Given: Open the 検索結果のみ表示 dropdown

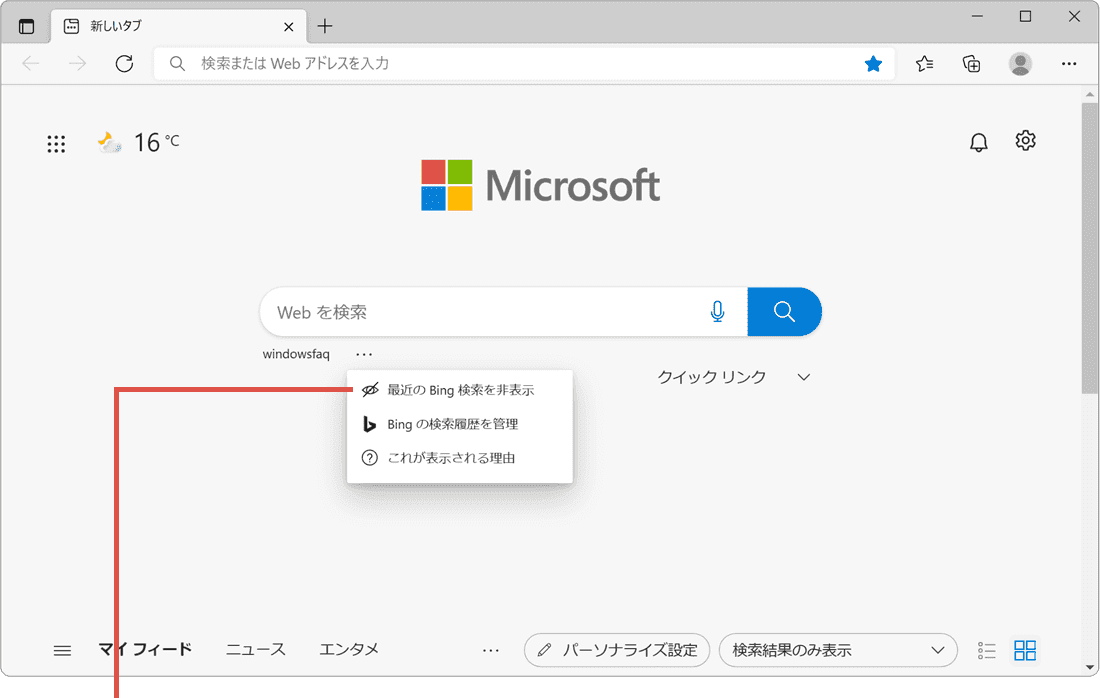Looking at the screenshot, I should [838, 650].
